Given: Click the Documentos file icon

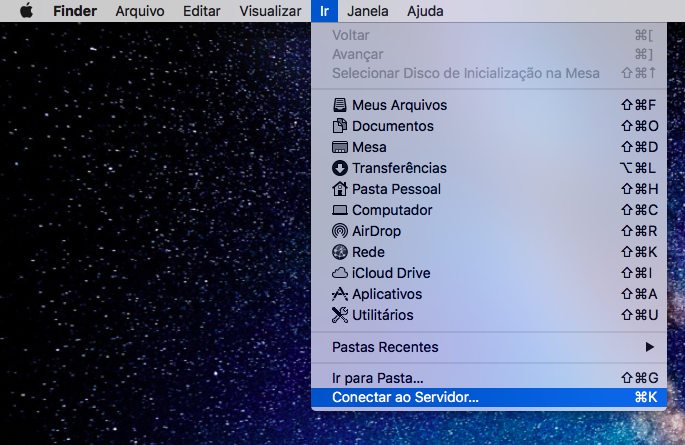Looking at the screenshot, I should pos(340,126).
